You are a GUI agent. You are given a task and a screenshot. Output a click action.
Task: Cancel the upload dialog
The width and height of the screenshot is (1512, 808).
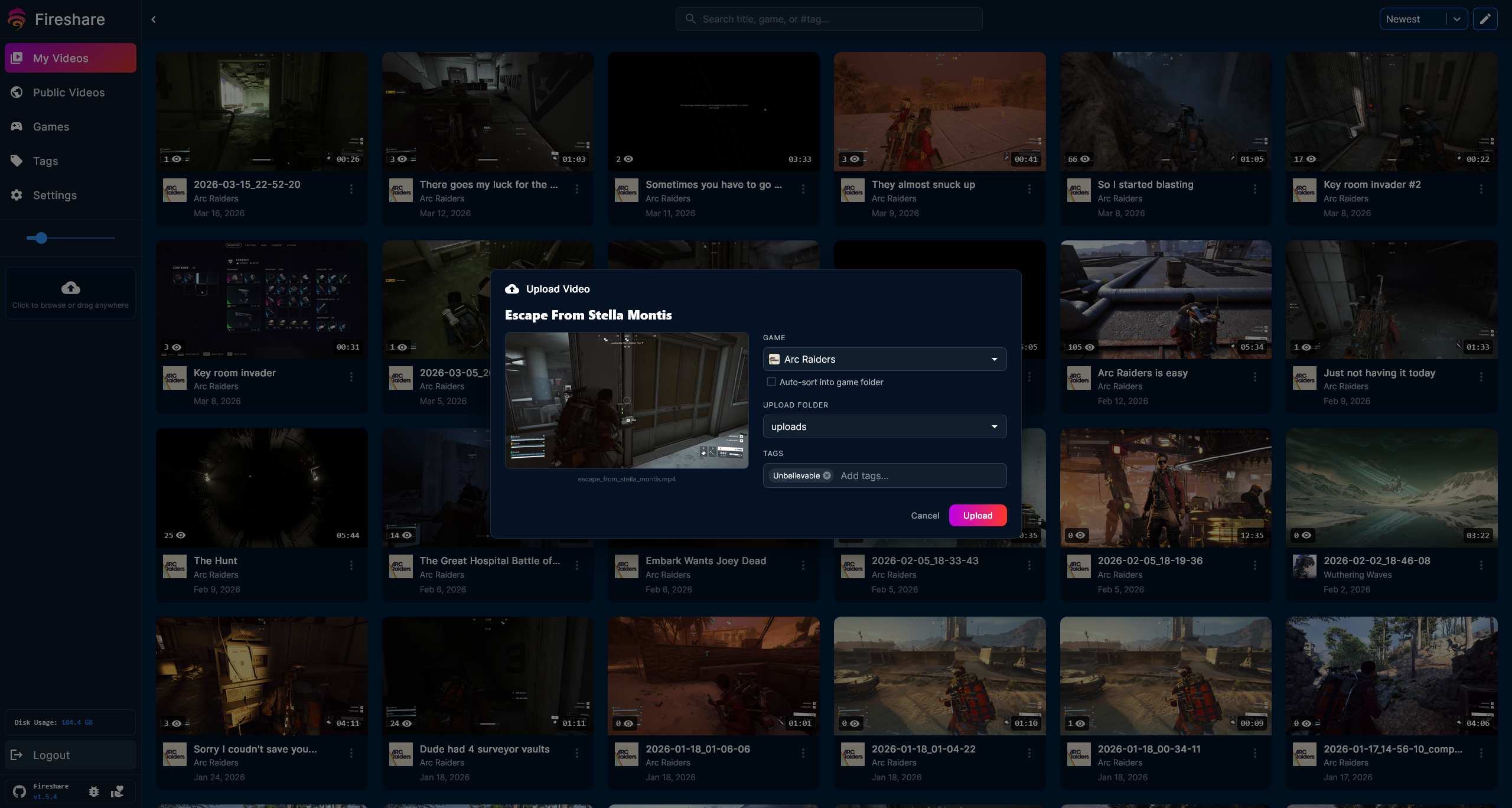pyautogui.click(x=924, y=516)
